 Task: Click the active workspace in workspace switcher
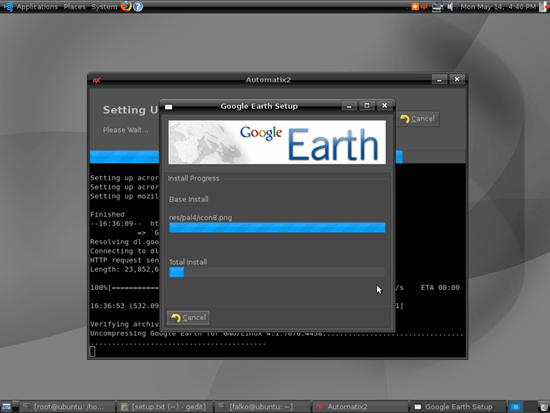click(x=515, y=407)
